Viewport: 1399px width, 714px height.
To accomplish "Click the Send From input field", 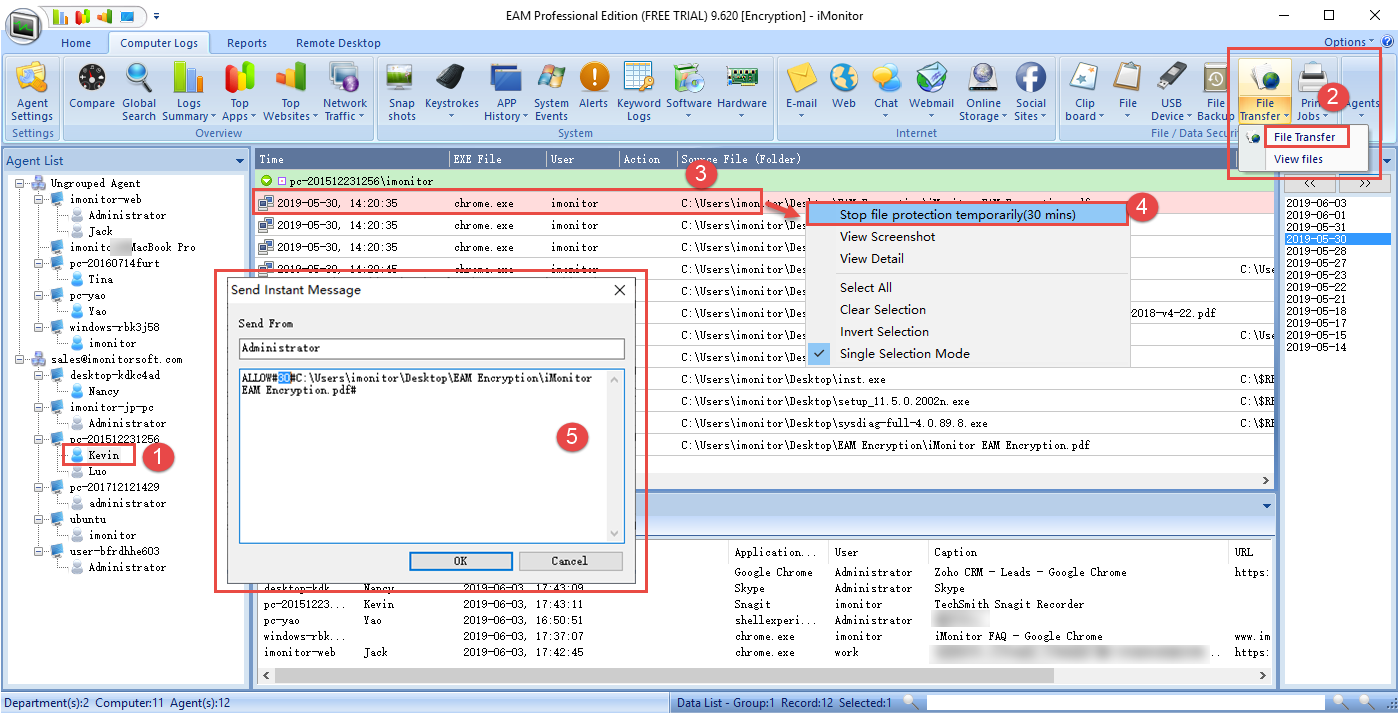I will tap(432, 349).
